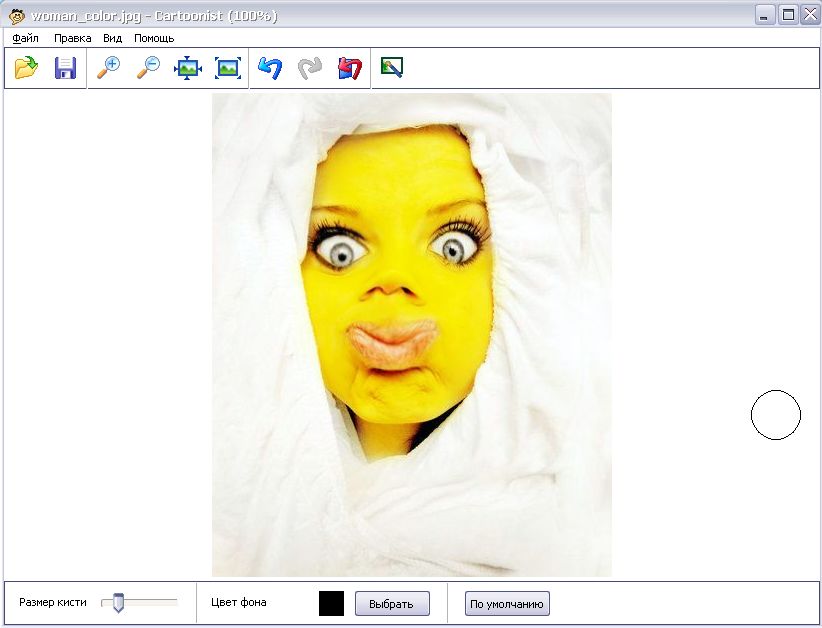Zoom in using the magnifier plus icon
The width and height of the screenshot is (822, 628).
tap(107, 68)
